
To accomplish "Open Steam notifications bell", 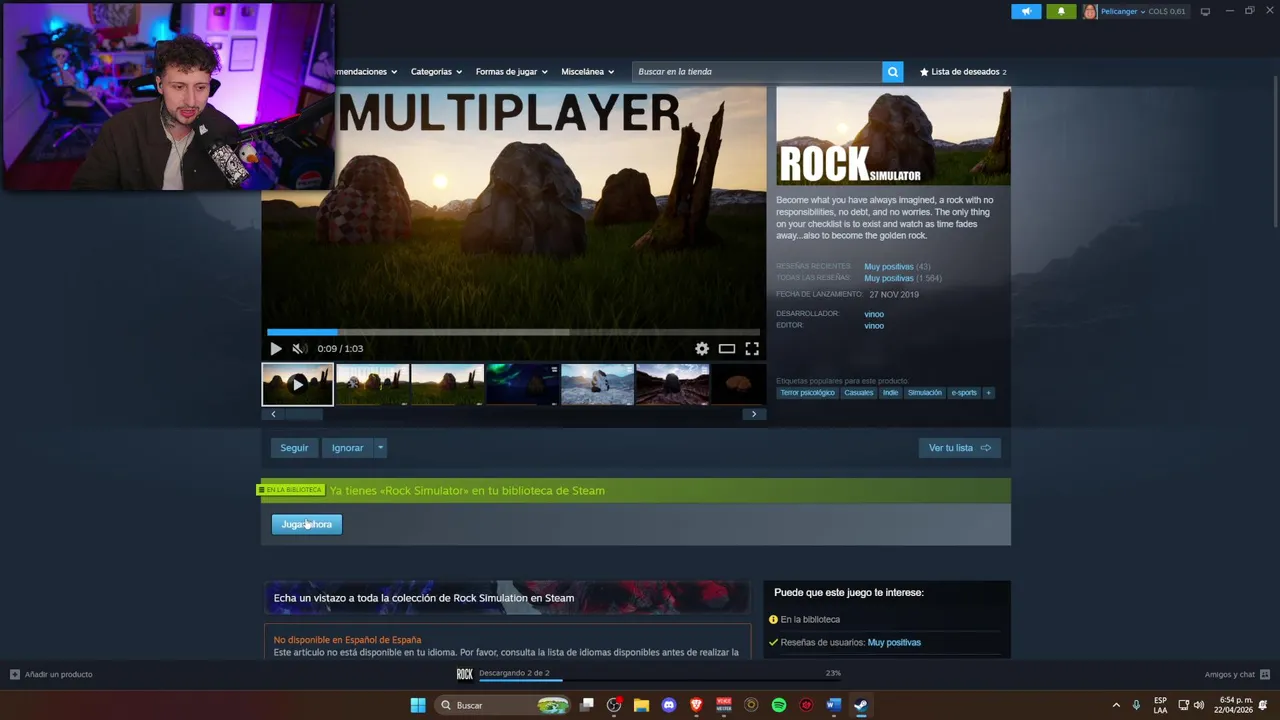I will click(x=1061, y=11).
